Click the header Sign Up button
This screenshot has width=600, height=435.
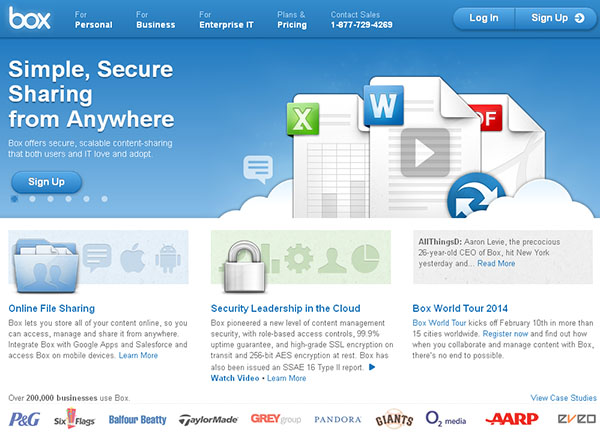click(557, 18)
